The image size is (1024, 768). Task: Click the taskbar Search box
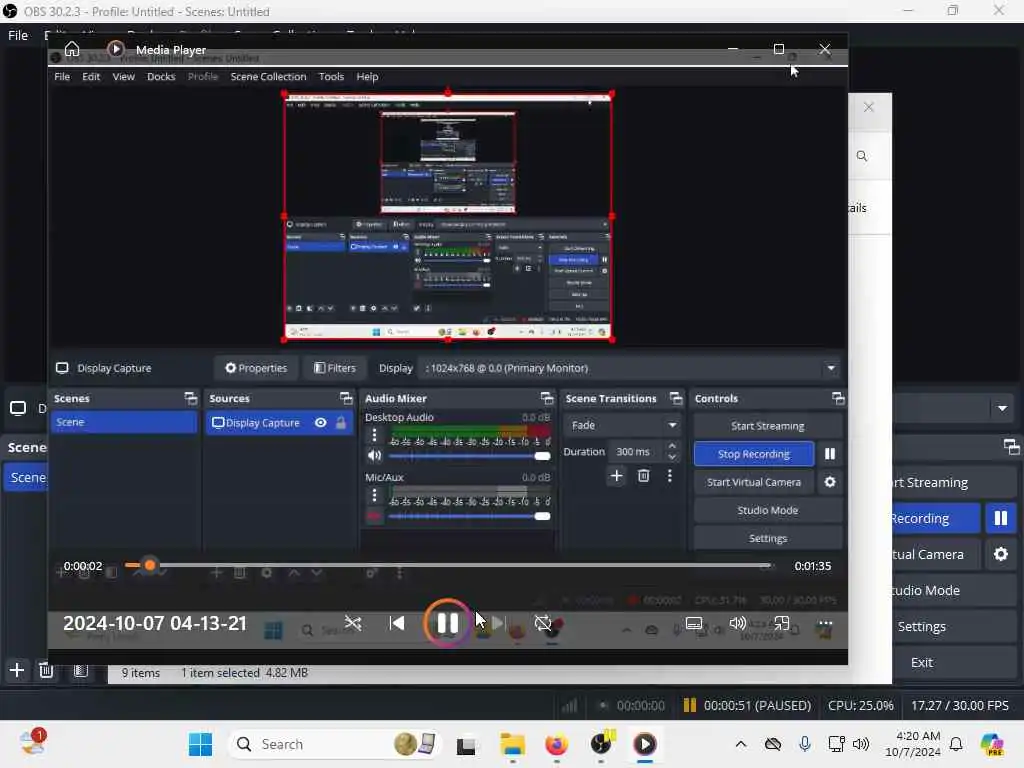point(336,744)
